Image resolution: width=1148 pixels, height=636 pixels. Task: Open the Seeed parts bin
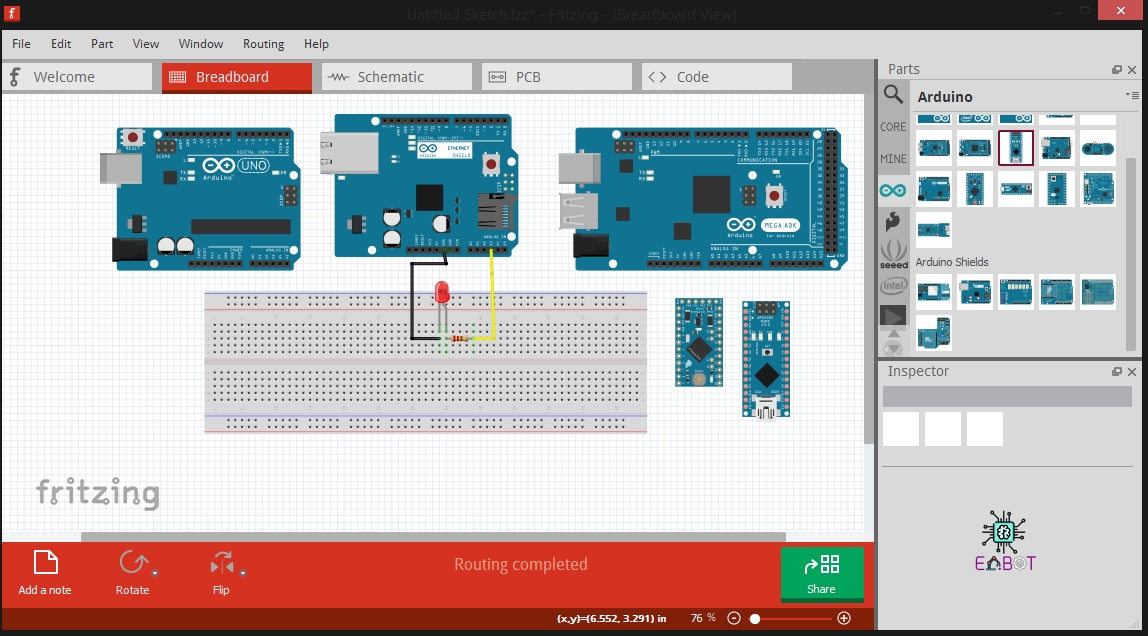(893, 254)
